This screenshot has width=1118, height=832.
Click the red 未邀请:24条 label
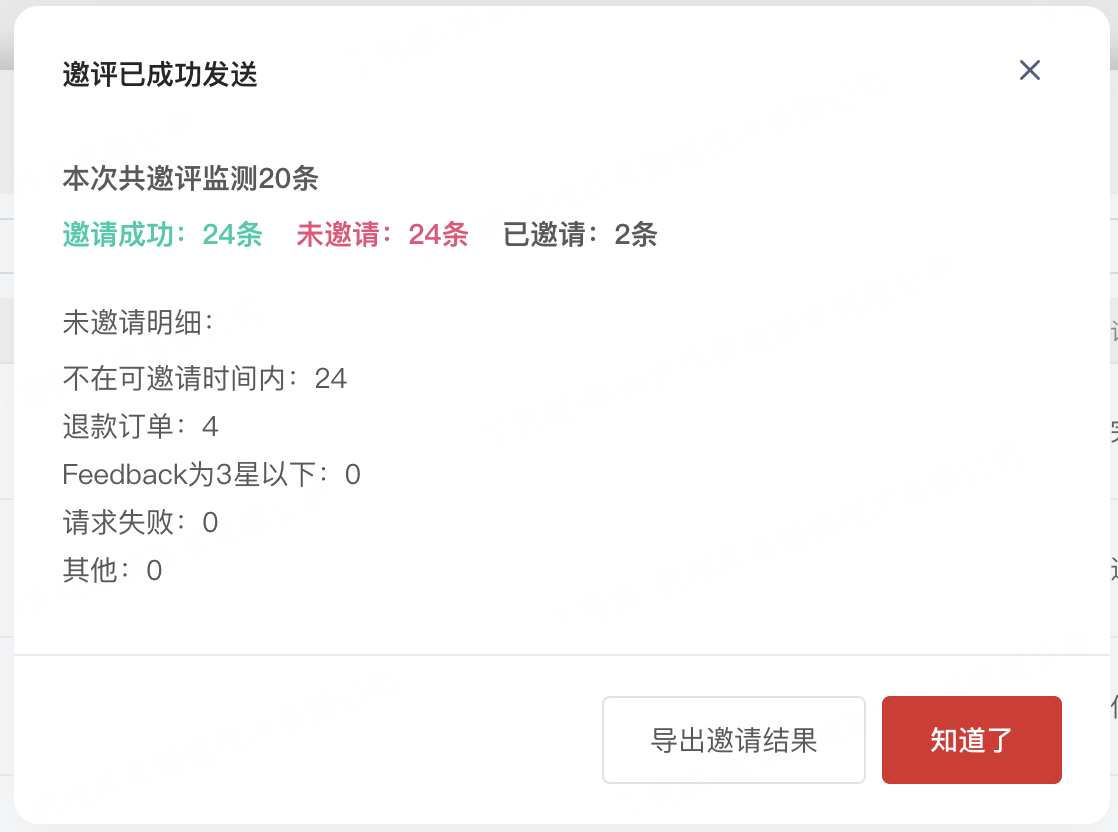(382, 235)
